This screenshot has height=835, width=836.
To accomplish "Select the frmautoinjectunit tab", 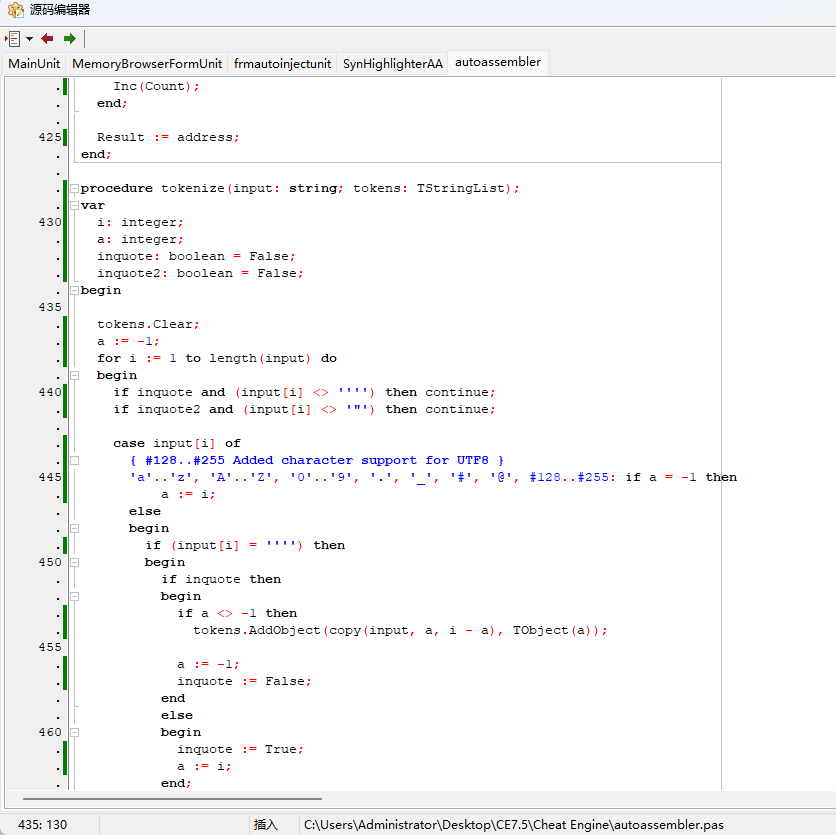I will click(282, 63).
